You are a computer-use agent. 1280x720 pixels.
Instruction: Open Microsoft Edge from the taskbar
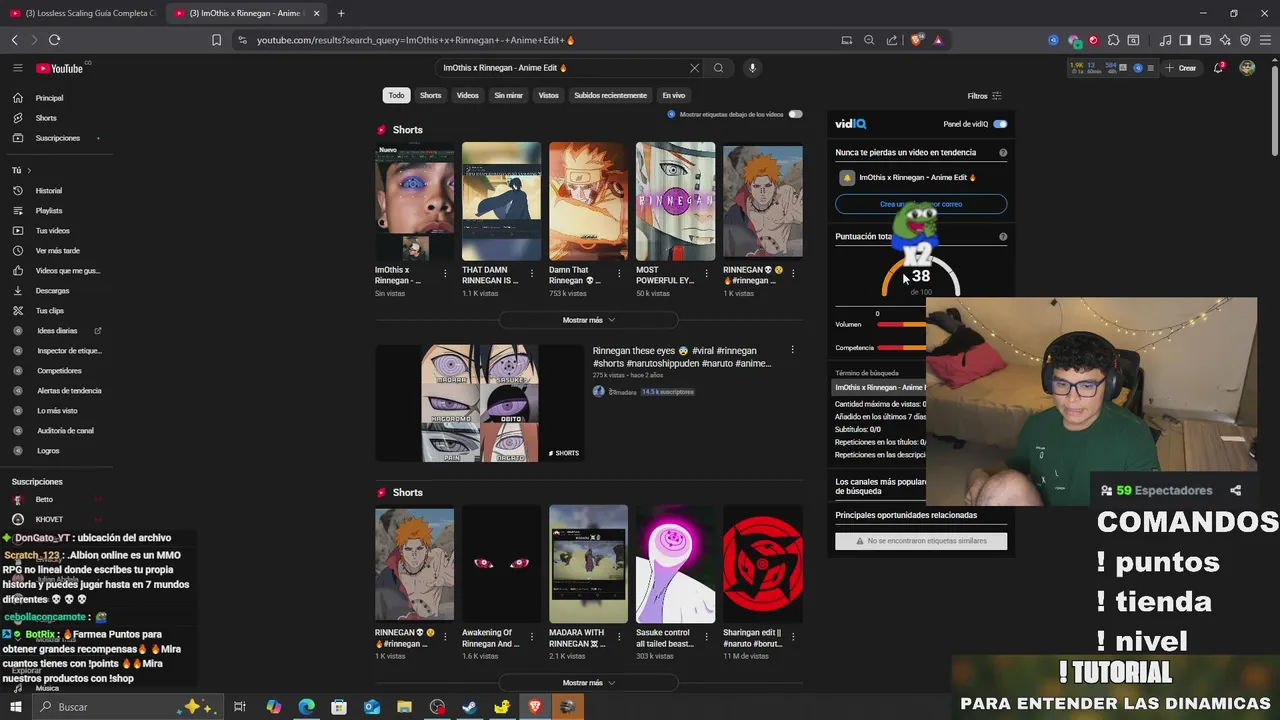[306, 707]
